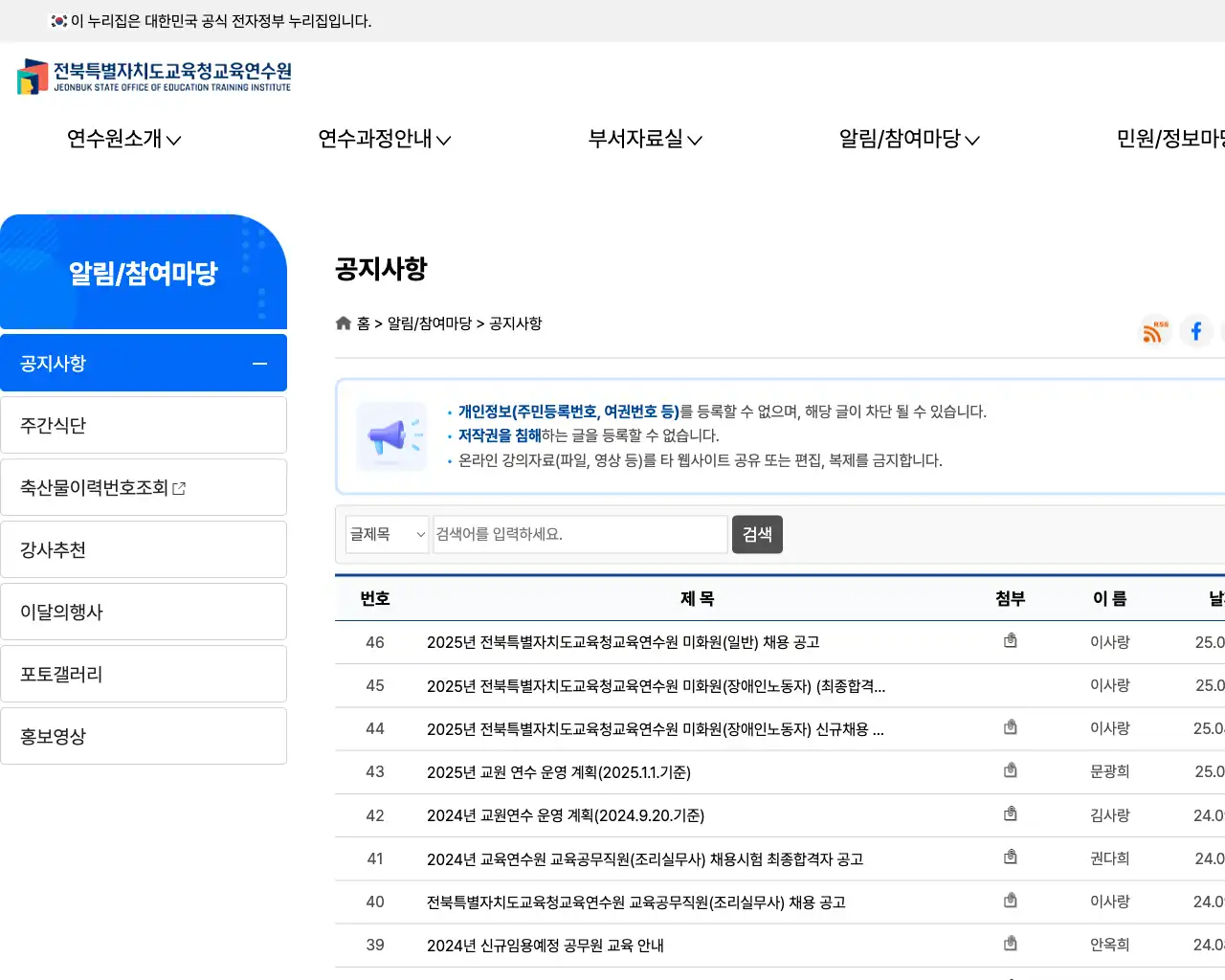Image resolution: width=1225 pixels, height=980 pixels.
Task: Expand the 부서자료실 menu
Action: click(645, 139)
